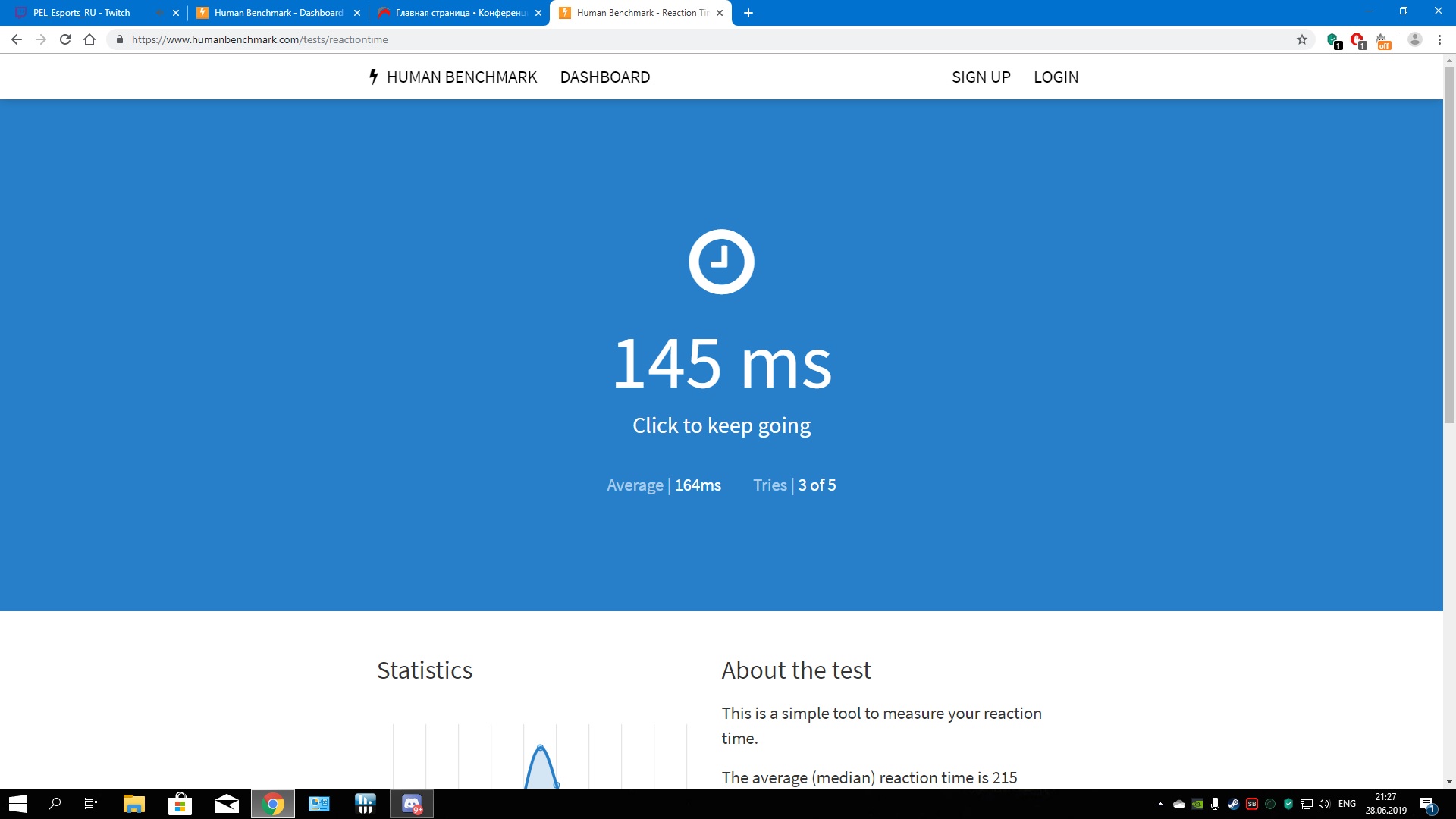
Task: Click the clock icon in blue area
Action: 721,262
